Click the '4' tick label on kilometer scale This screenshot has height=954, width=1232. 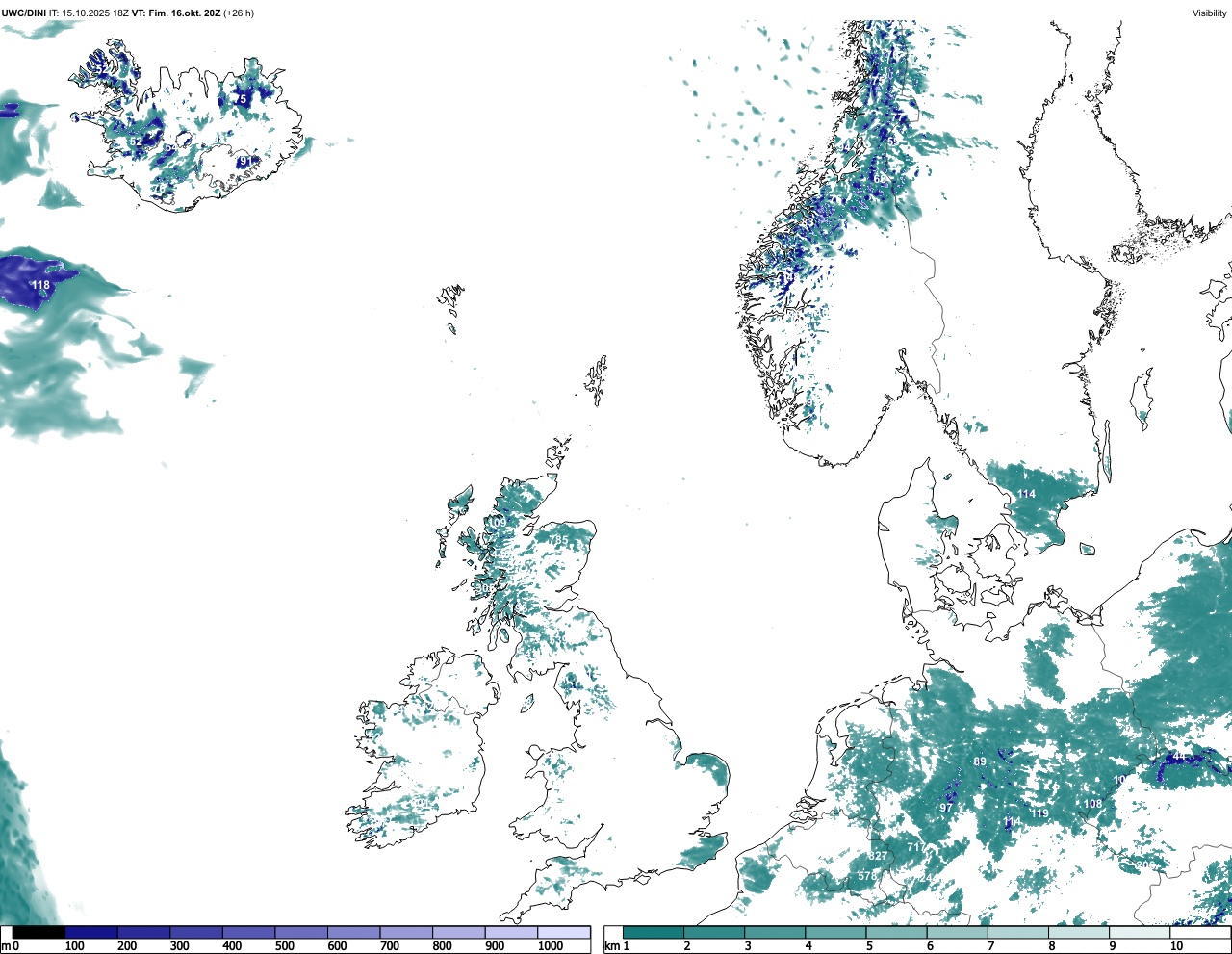tap(808, 946)
